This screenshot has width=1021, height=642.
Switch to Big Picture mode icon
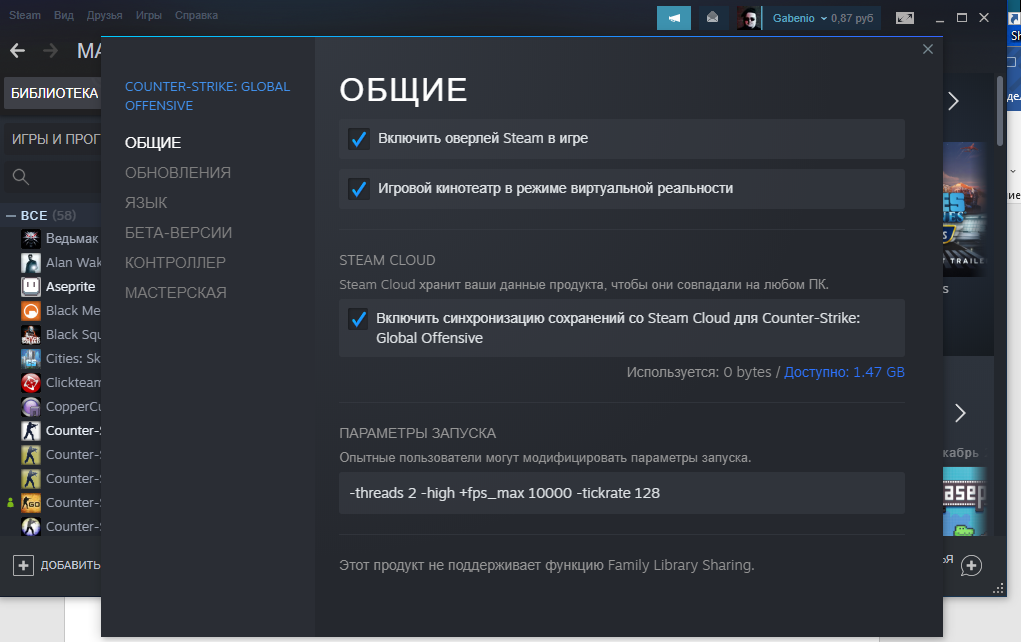tap(904, 18)
